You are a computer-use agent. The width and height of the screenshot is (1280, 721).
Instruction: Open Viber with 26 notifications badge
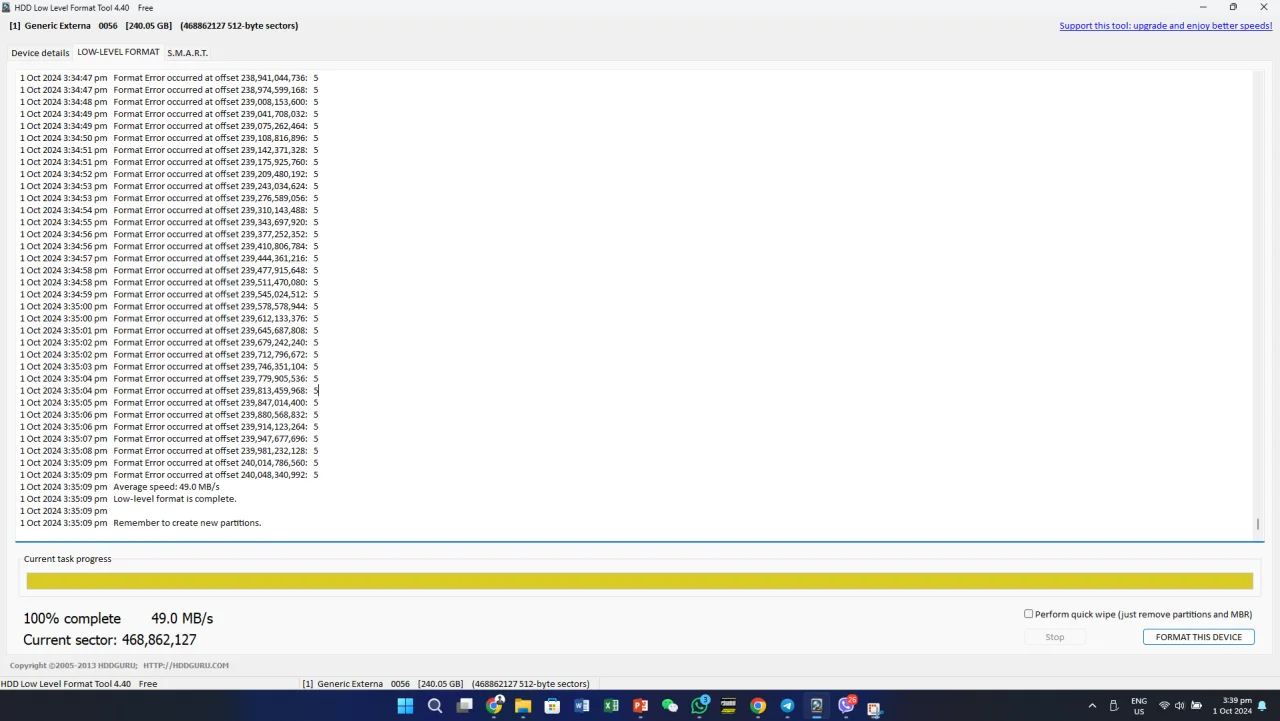(x=847, y=705)
